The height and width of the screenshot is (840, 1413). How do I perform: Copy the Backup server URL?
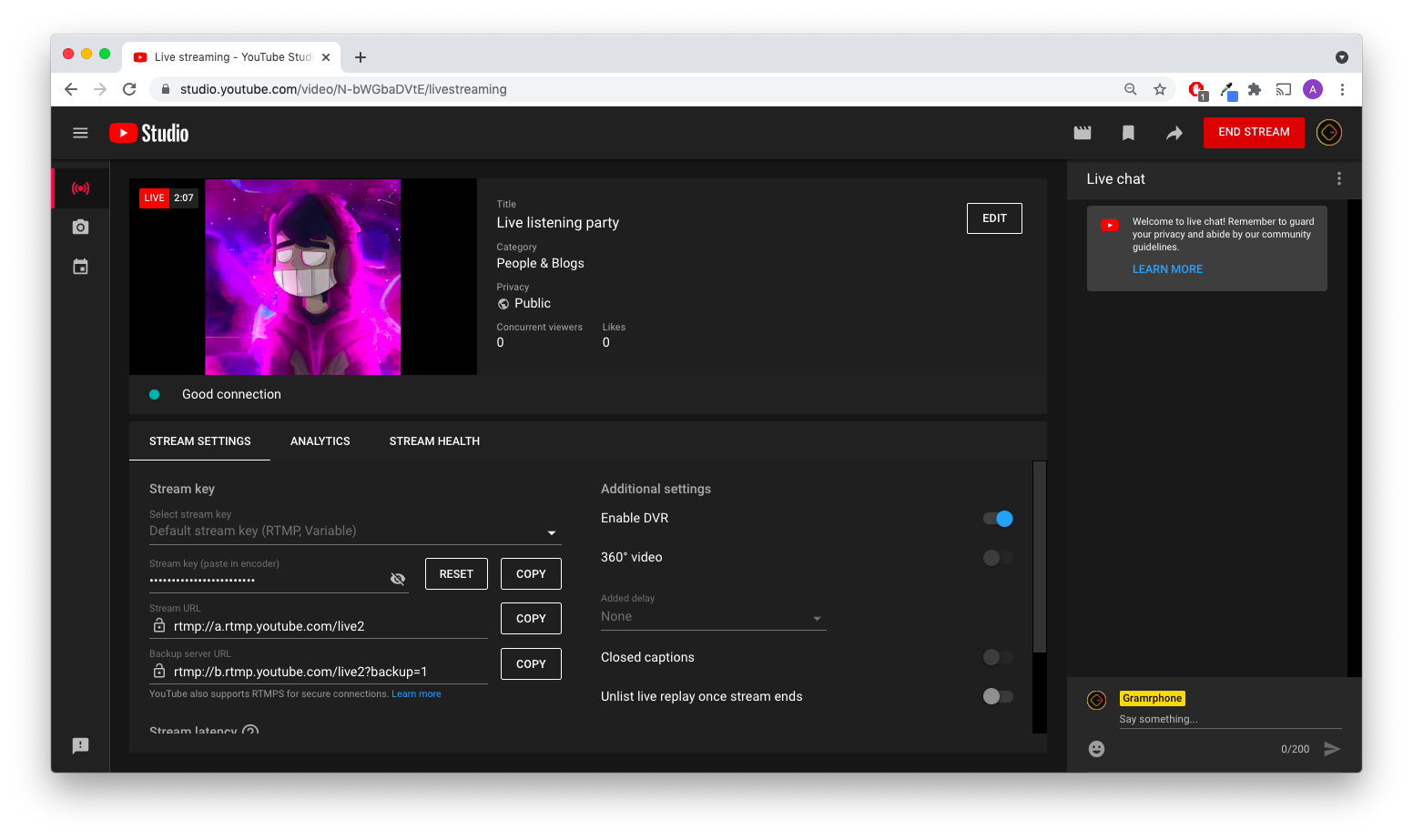point(531,664)
